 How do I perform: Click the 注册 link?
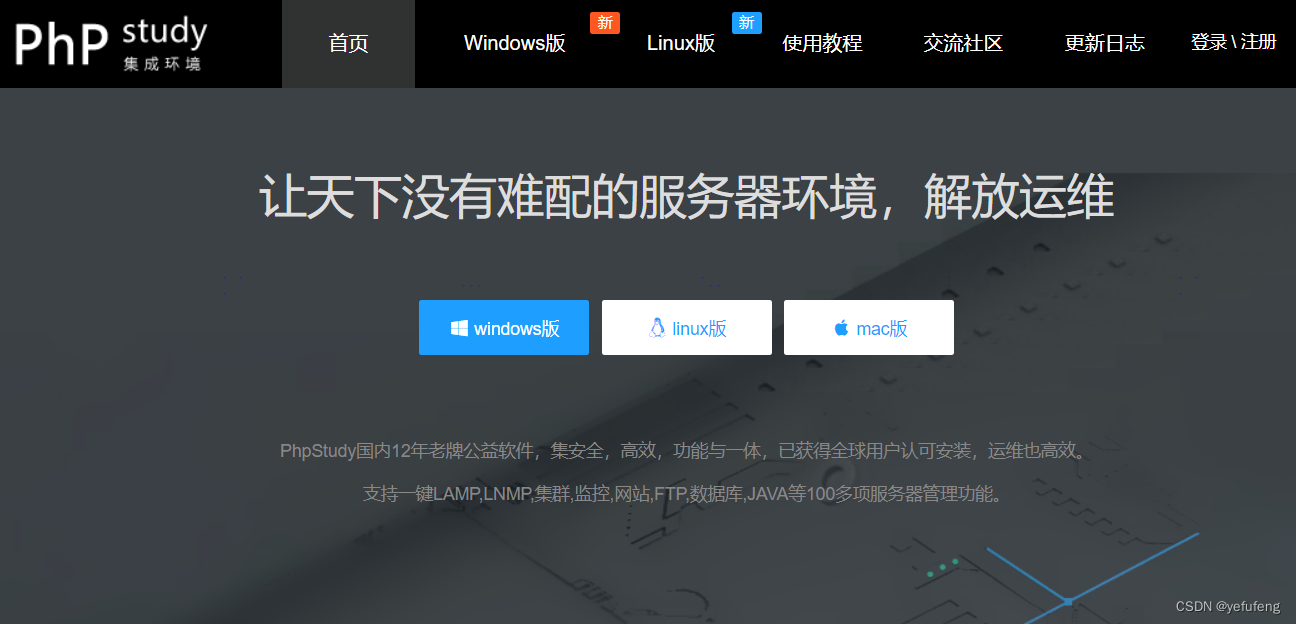[1259, 42]
